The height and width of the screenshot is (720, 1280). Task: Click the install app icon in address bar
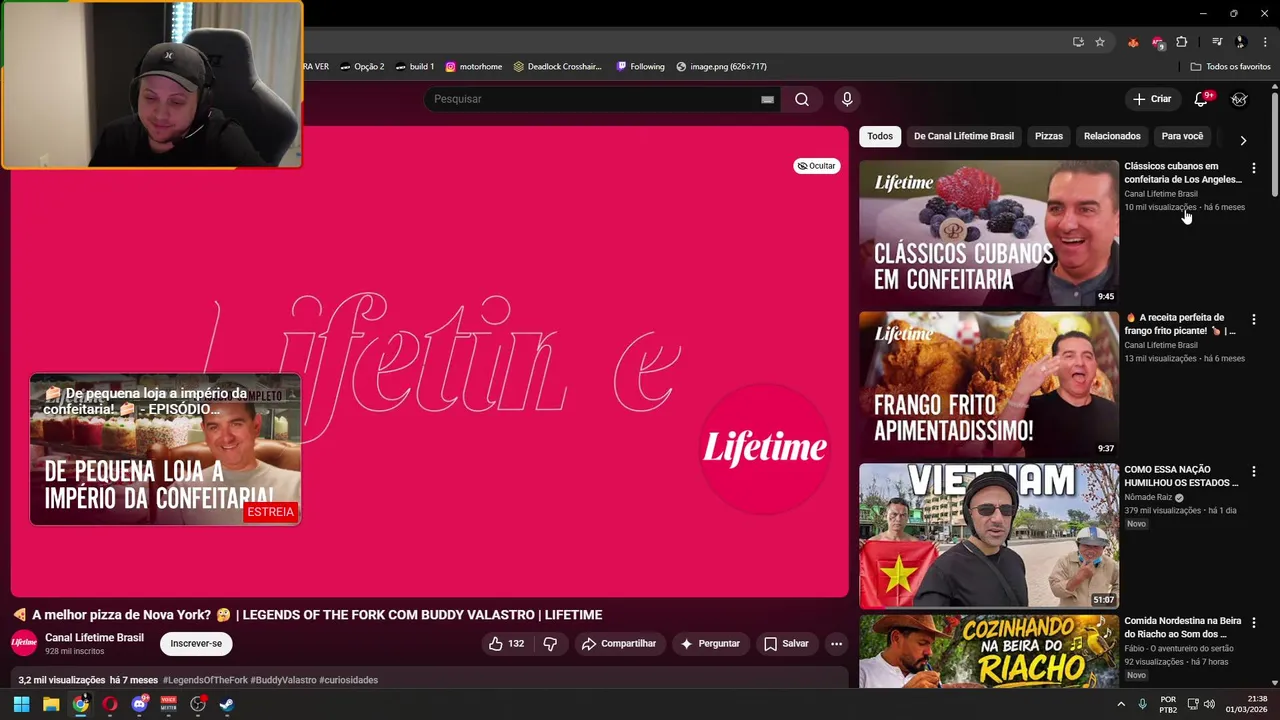tap(1078, 42)
